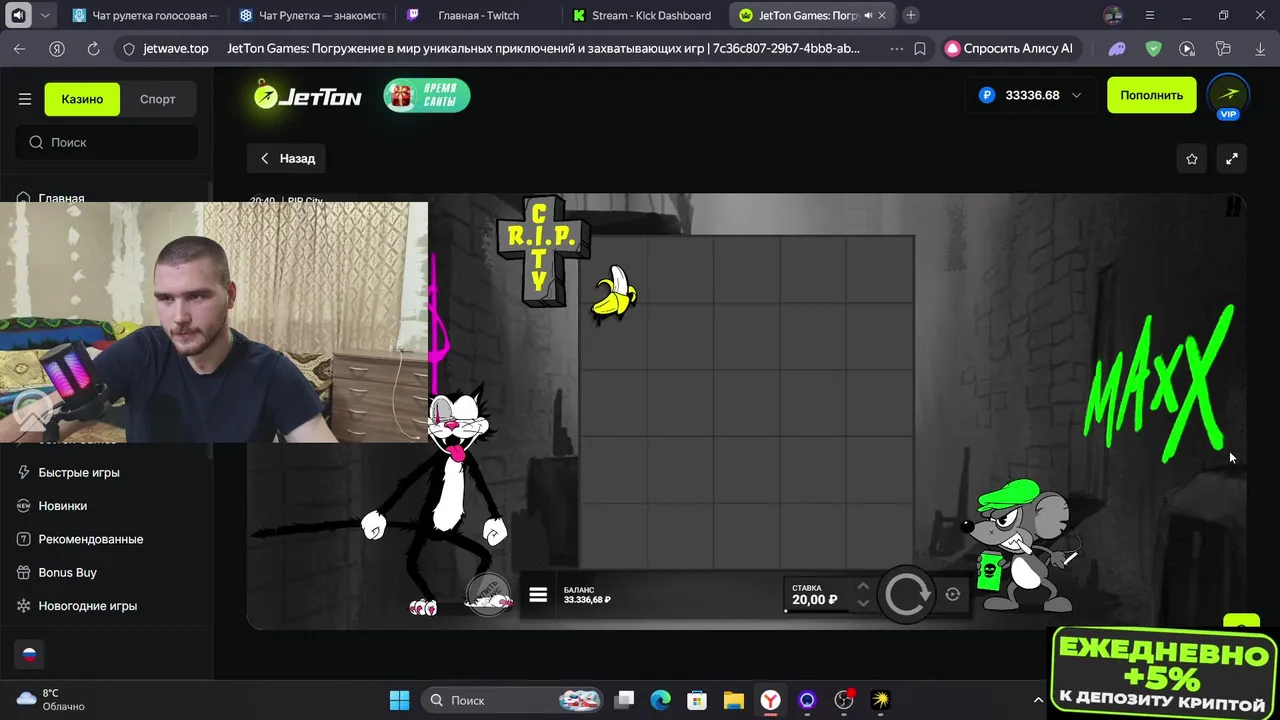This screenshot has width=1280, height=720.
Task: Open the autoplay icon next to spin
Action: pyautogui.click(x=953, y=594)
